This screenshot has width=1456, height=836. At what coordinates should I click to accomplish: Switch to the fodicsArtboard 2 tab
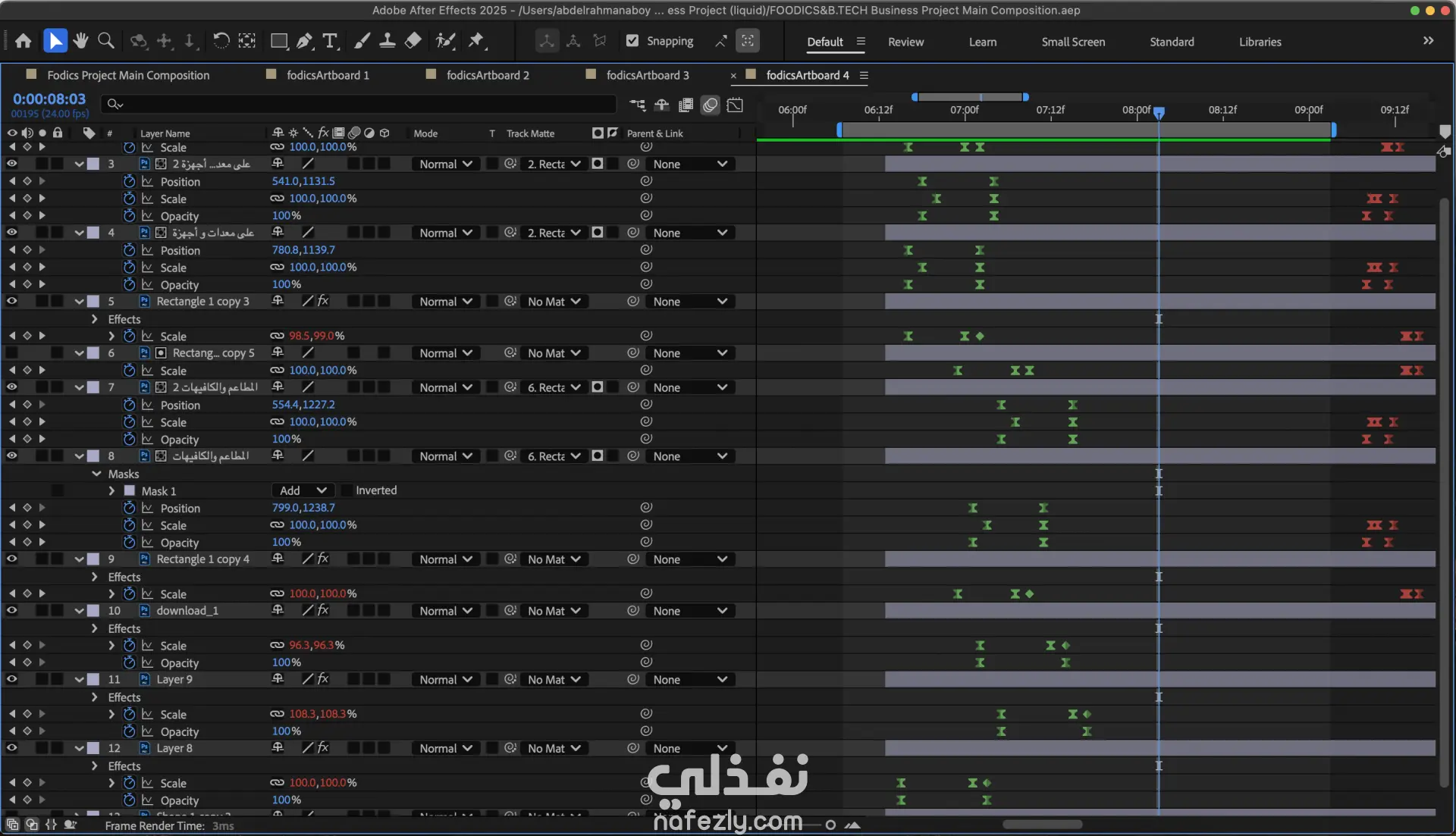(487, 75)
